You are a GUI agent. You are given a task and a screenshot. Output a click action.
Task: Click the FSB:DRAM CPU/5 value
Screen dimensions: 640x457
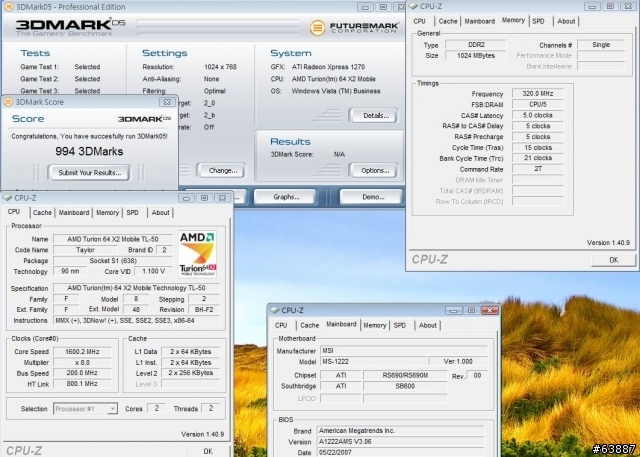point(538,104)
